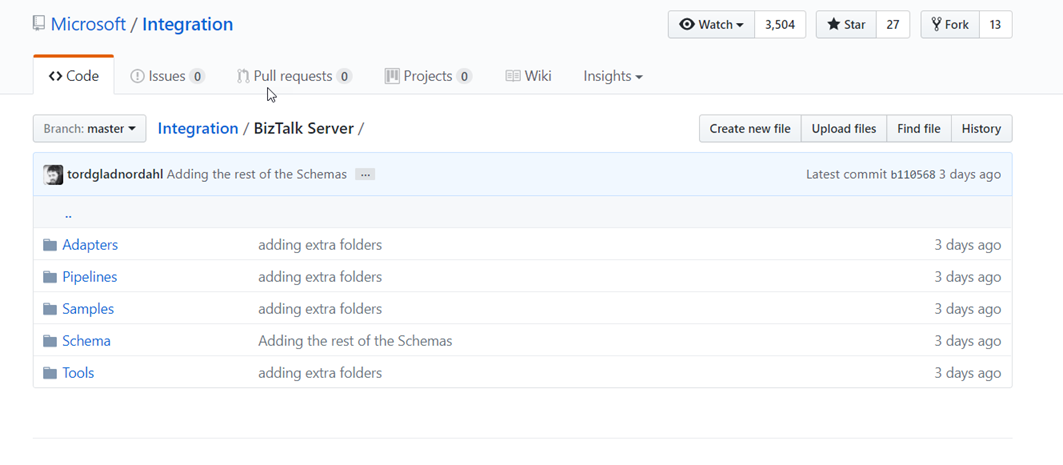Switch to the Issues tab

tap(167, 76)
